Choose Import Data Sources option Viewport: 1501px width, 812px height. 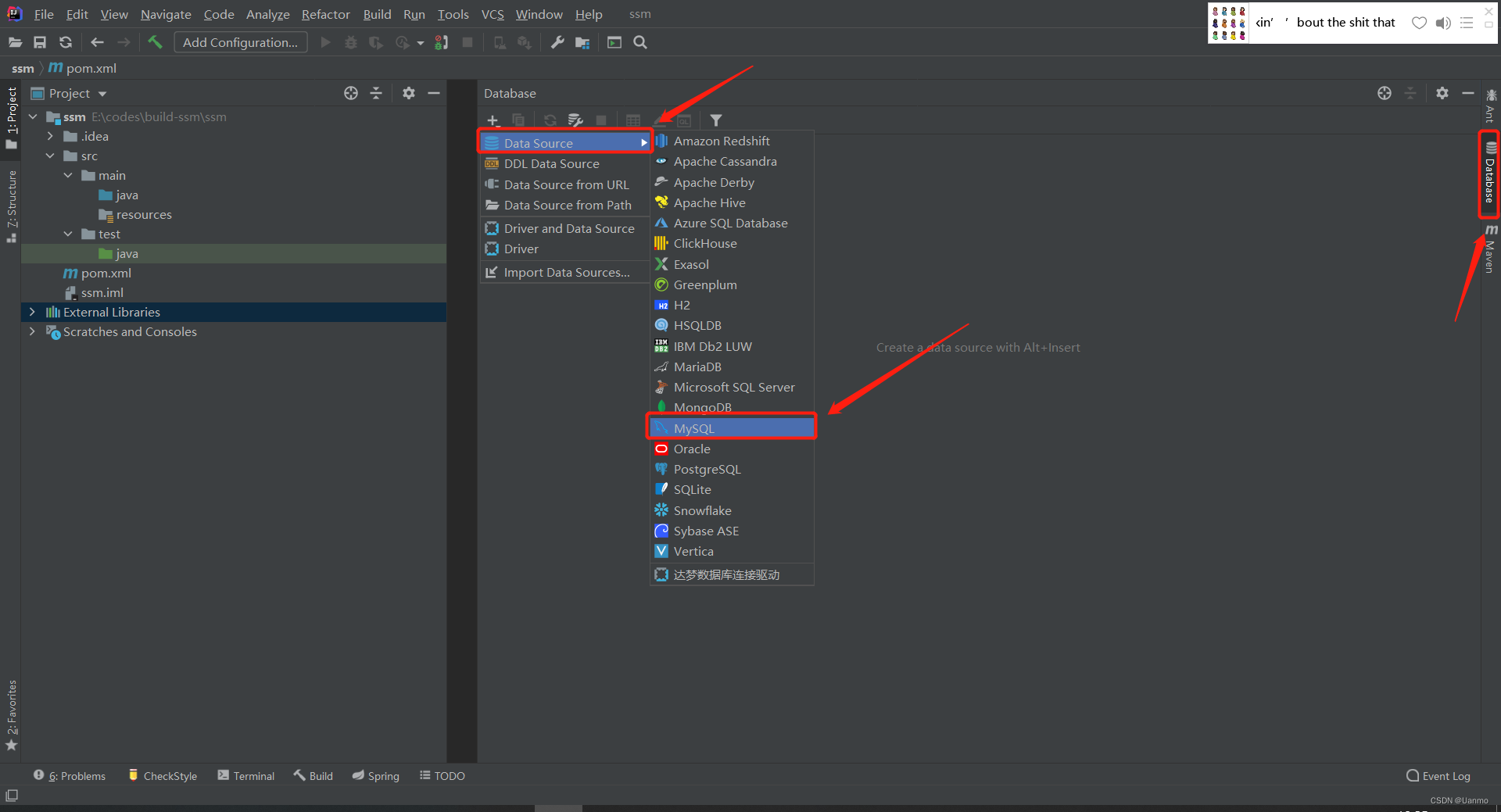pyautogui.click(x=564, y=272)
